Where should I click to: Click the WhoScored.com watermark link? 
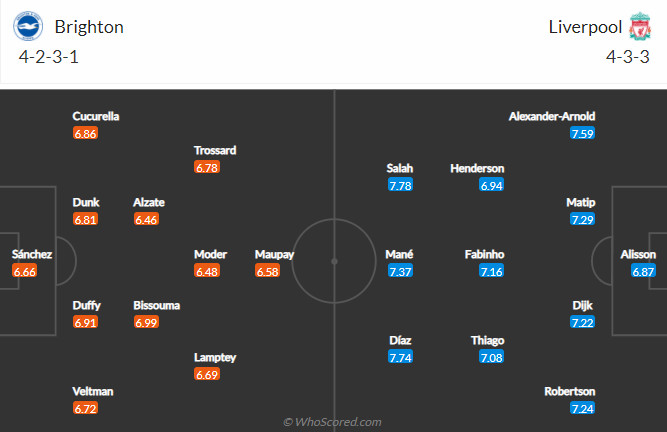332,422
